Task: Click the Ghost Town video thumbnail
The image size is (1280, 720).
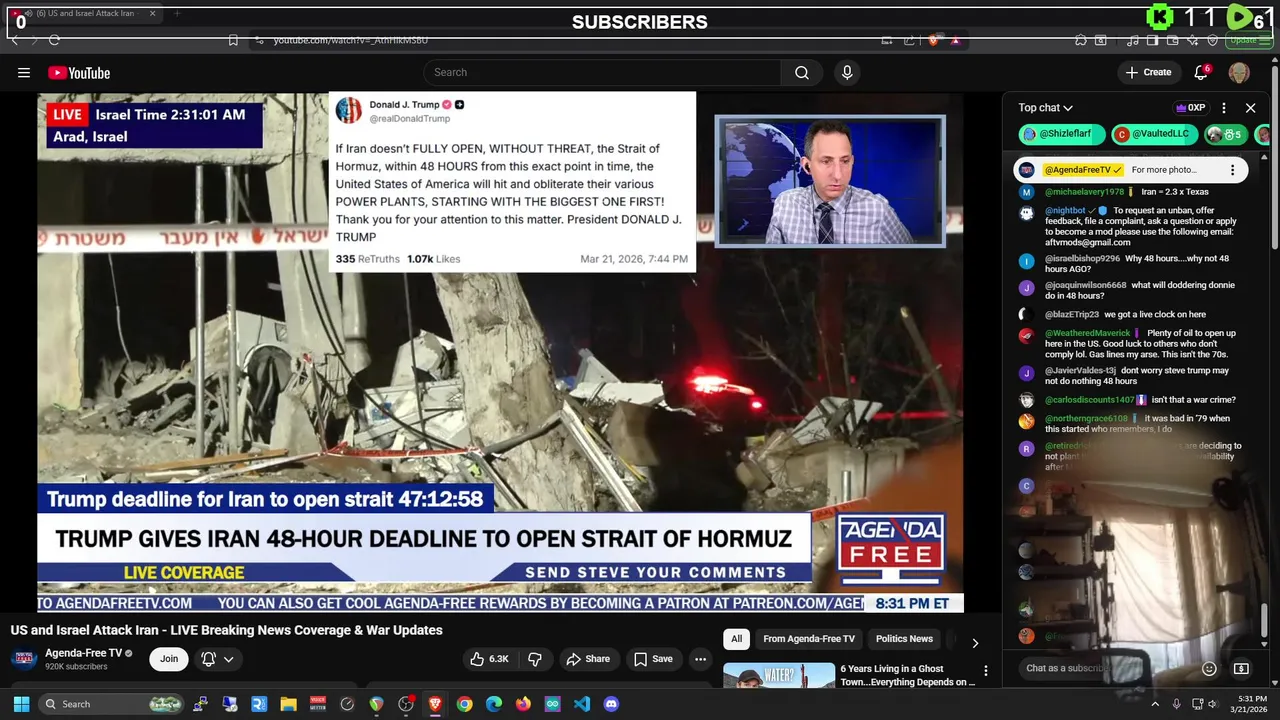Action: (779, 675)
